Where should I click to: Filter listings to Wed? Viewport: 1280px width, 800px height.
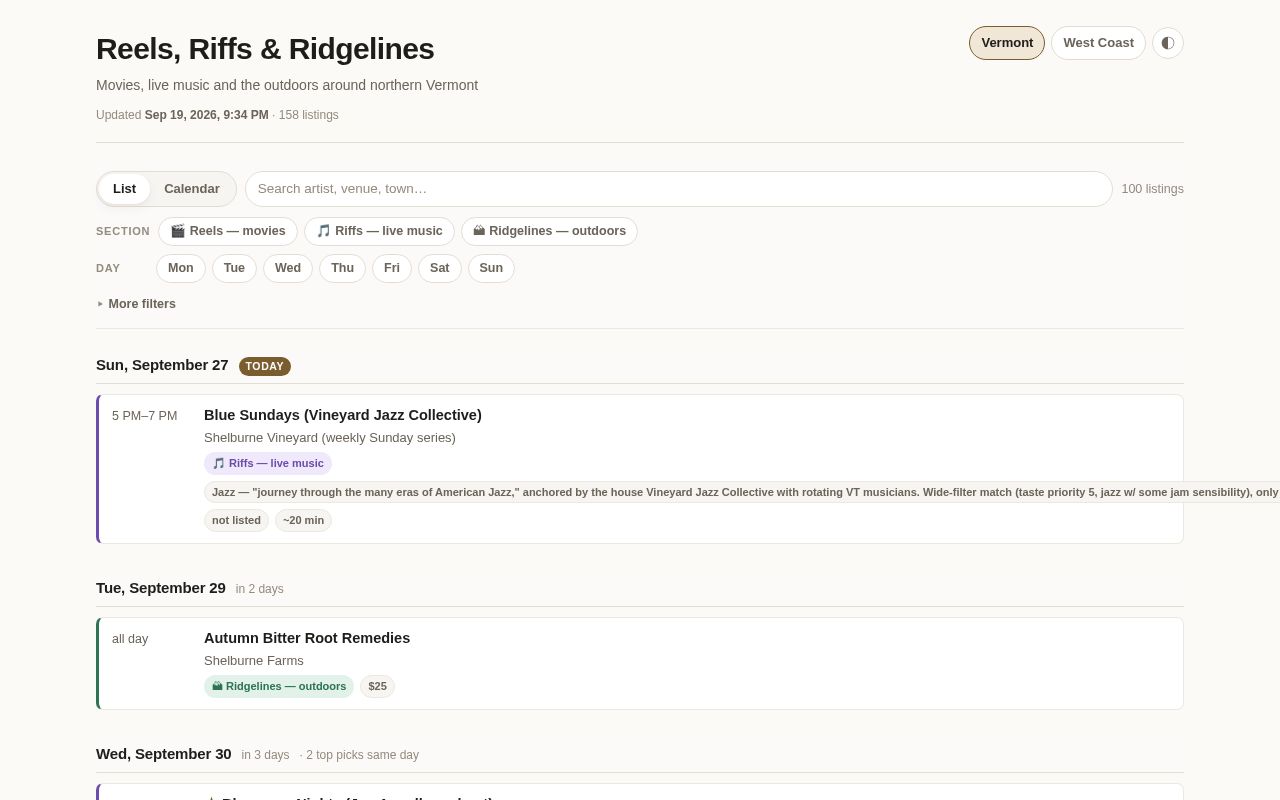click(288, 268)
